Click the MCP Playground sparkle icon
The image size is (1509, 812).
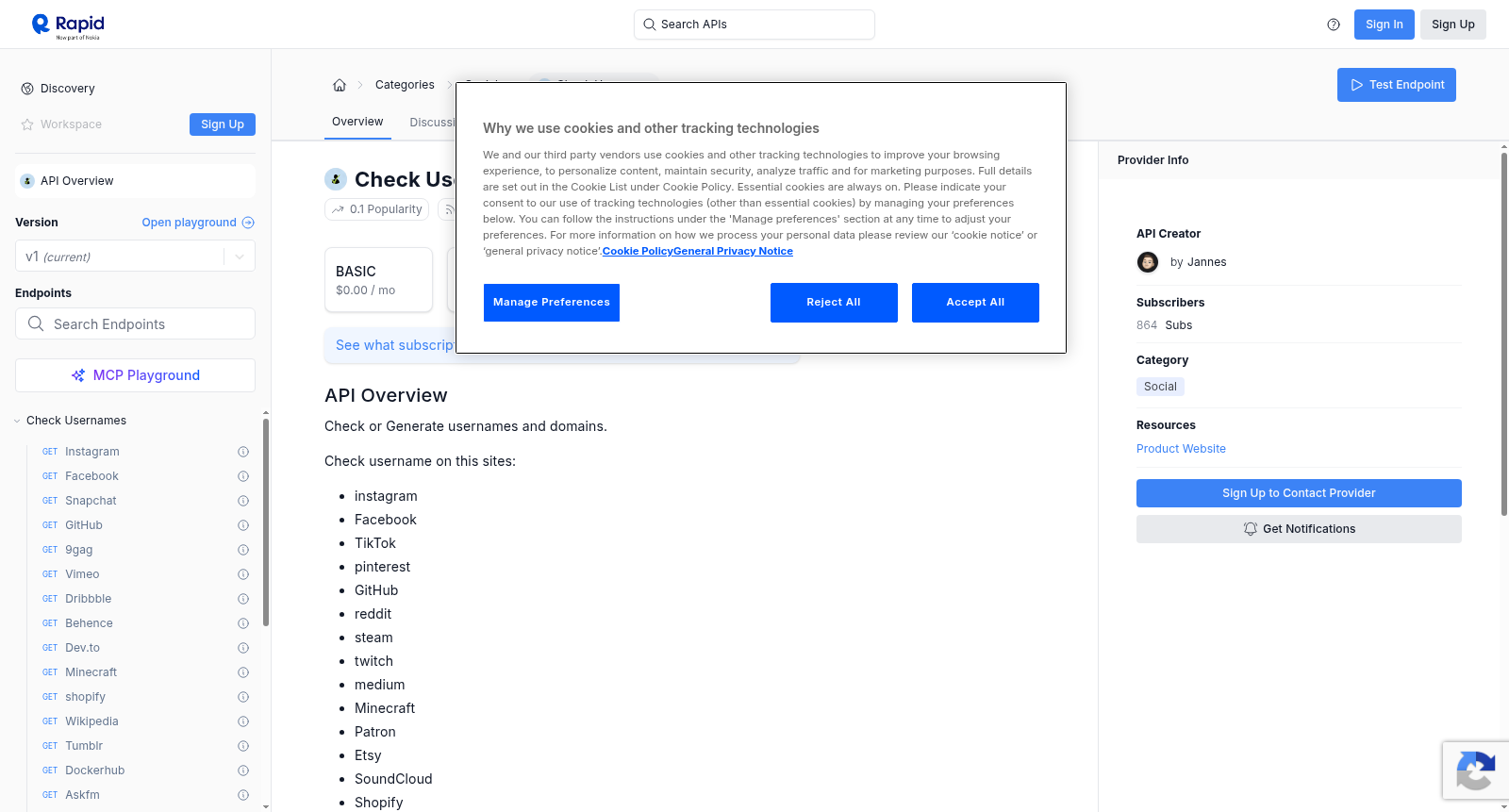pyautogui.click(x=78, y=375)
